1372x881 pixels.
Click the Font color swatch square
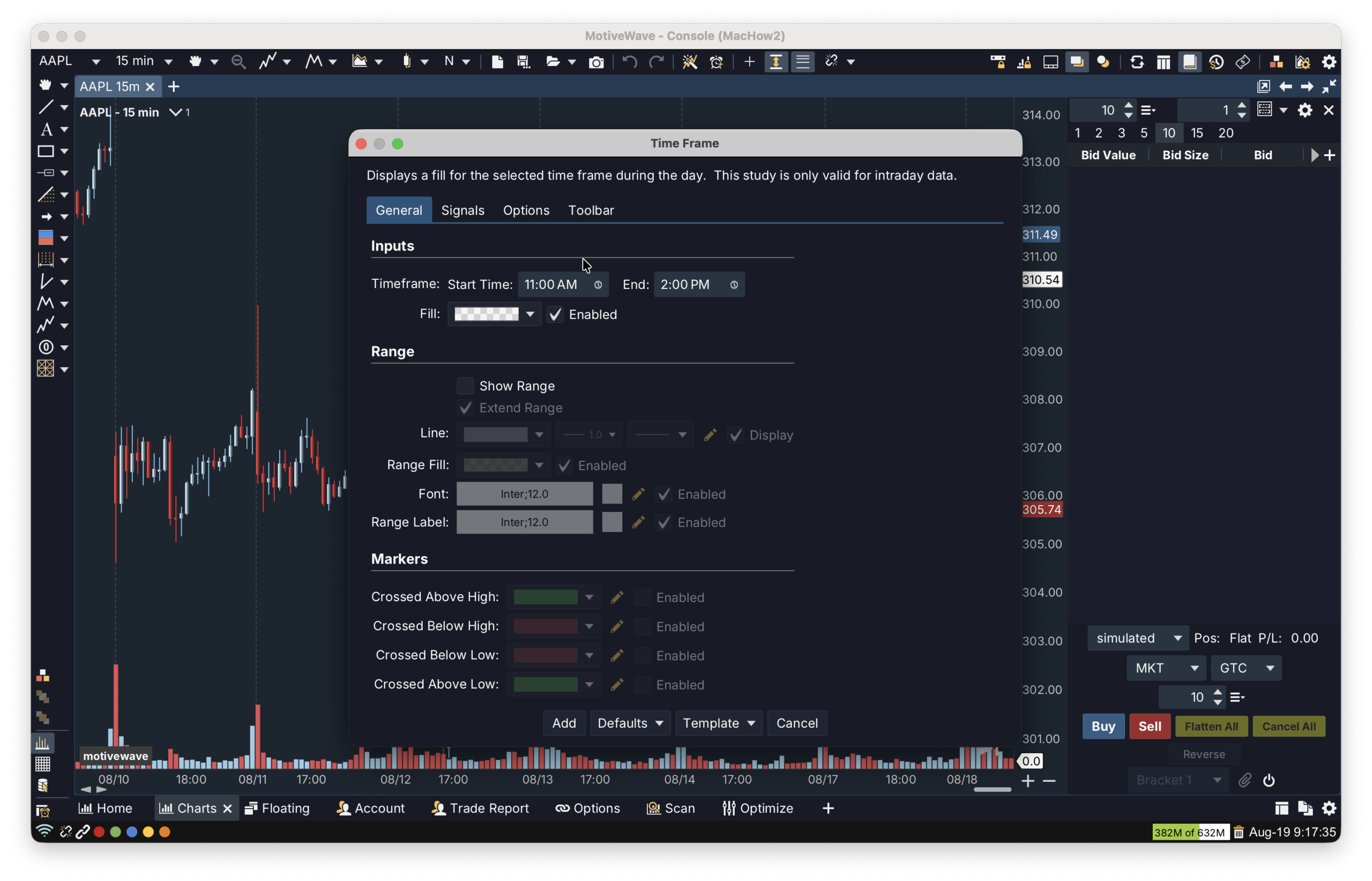click(x=612, y=494)
